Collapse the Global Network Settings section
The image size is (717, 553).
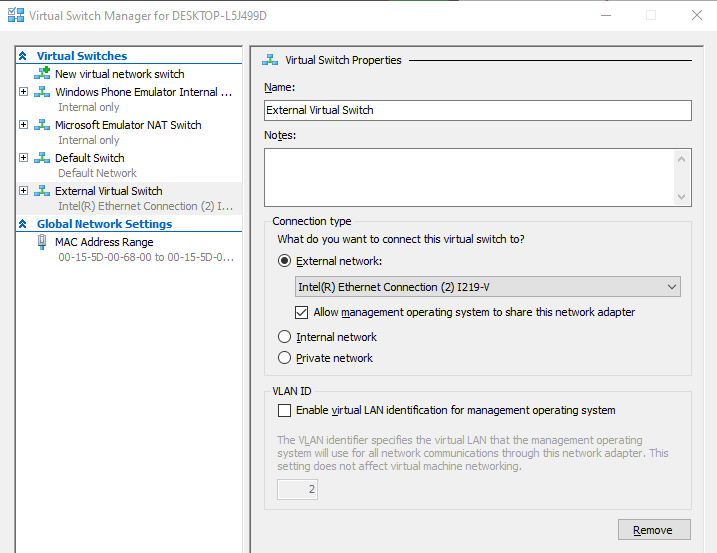[x=23, y=224]
